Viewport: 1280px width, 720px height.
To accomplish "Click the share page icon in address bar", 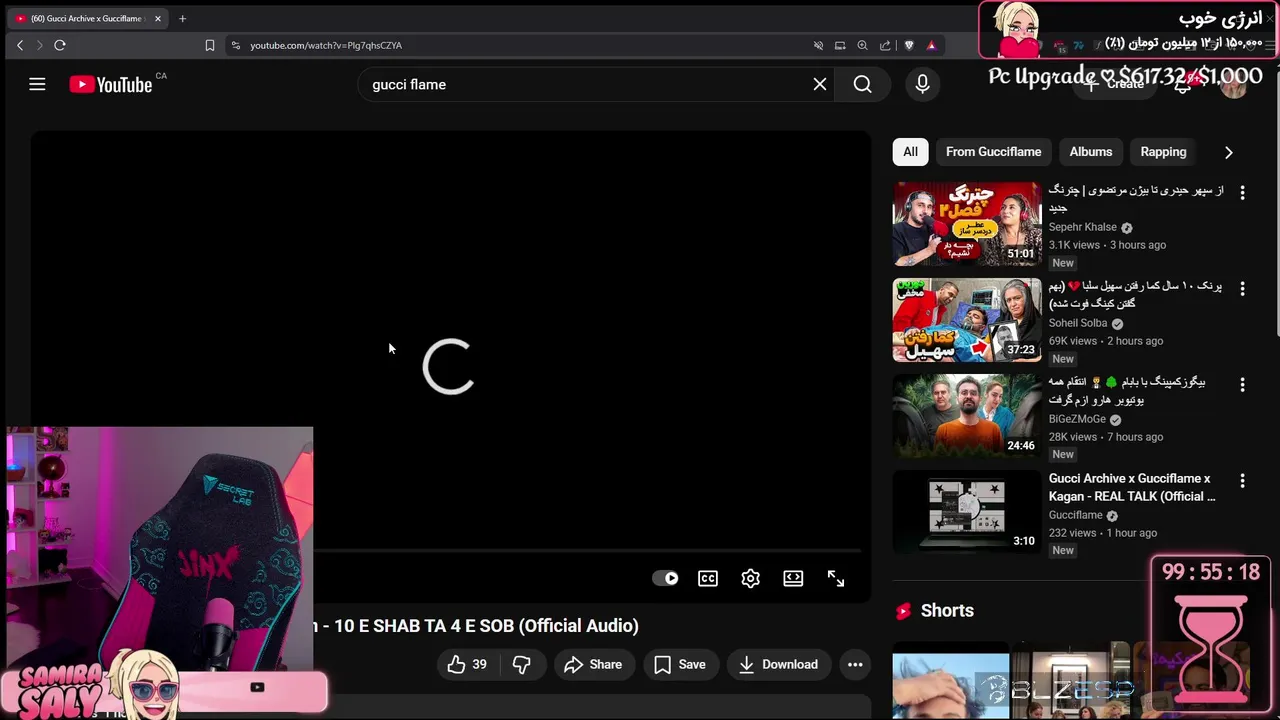I will point(885,45).
